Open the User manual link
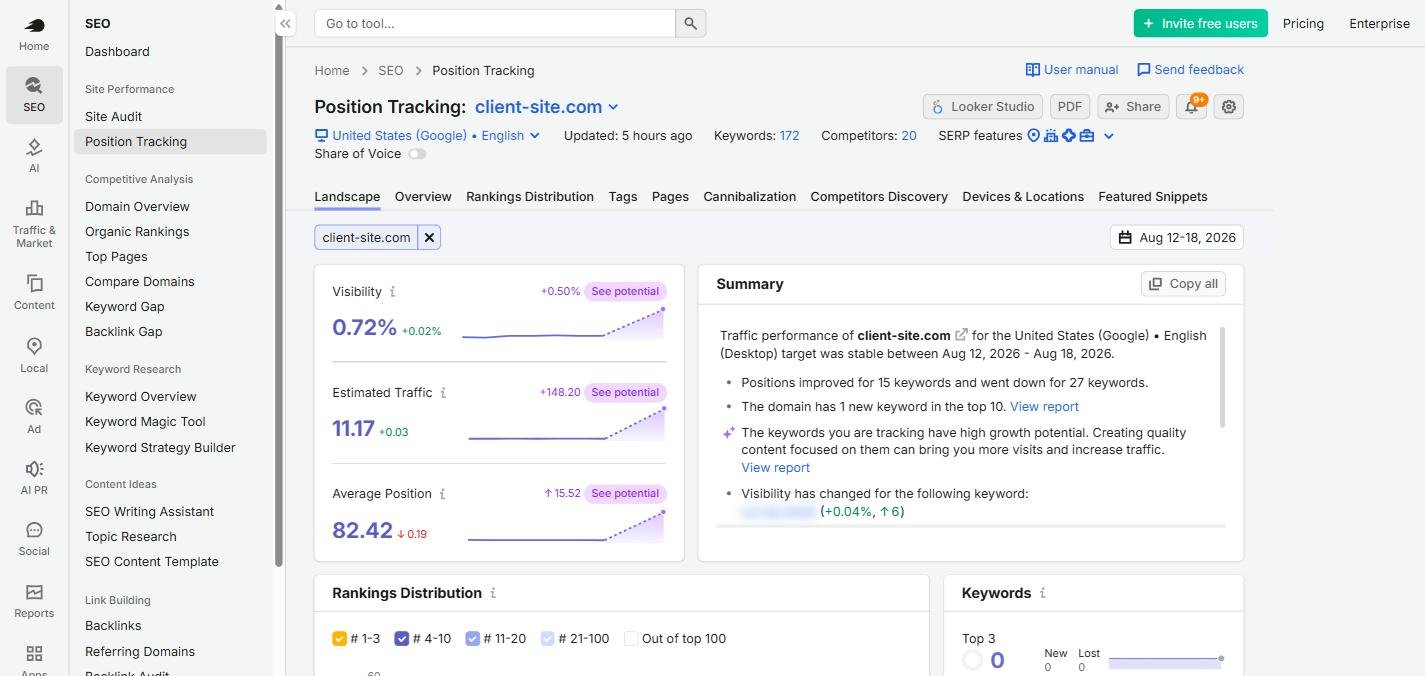Viewport: 1425px width, 676px height. (1072, 70)
